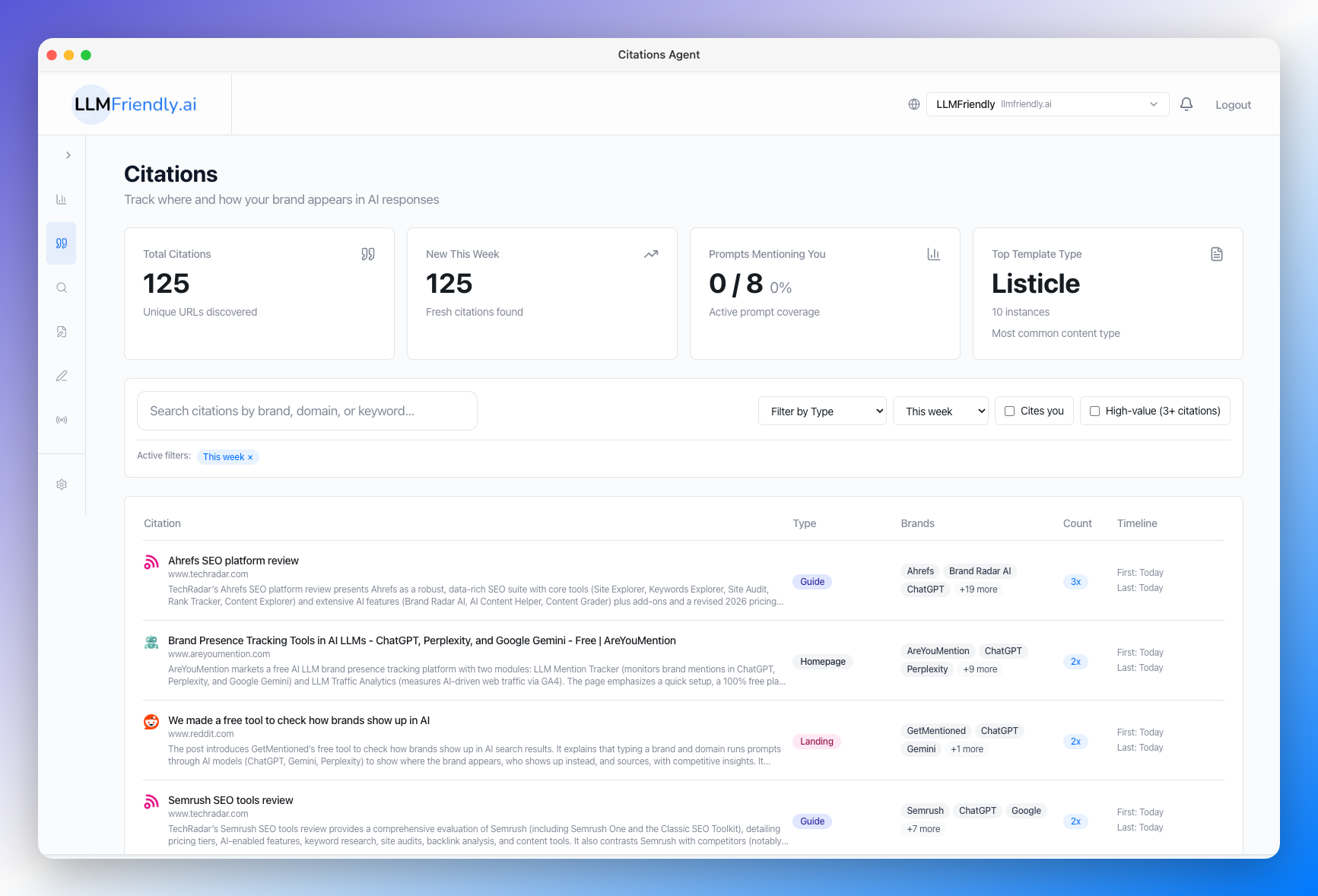The image size is (1318, 896).
Task: Open the Brand Presence Tracking Tools citation title
Action: pyautogui.click(x=422, y=640)
